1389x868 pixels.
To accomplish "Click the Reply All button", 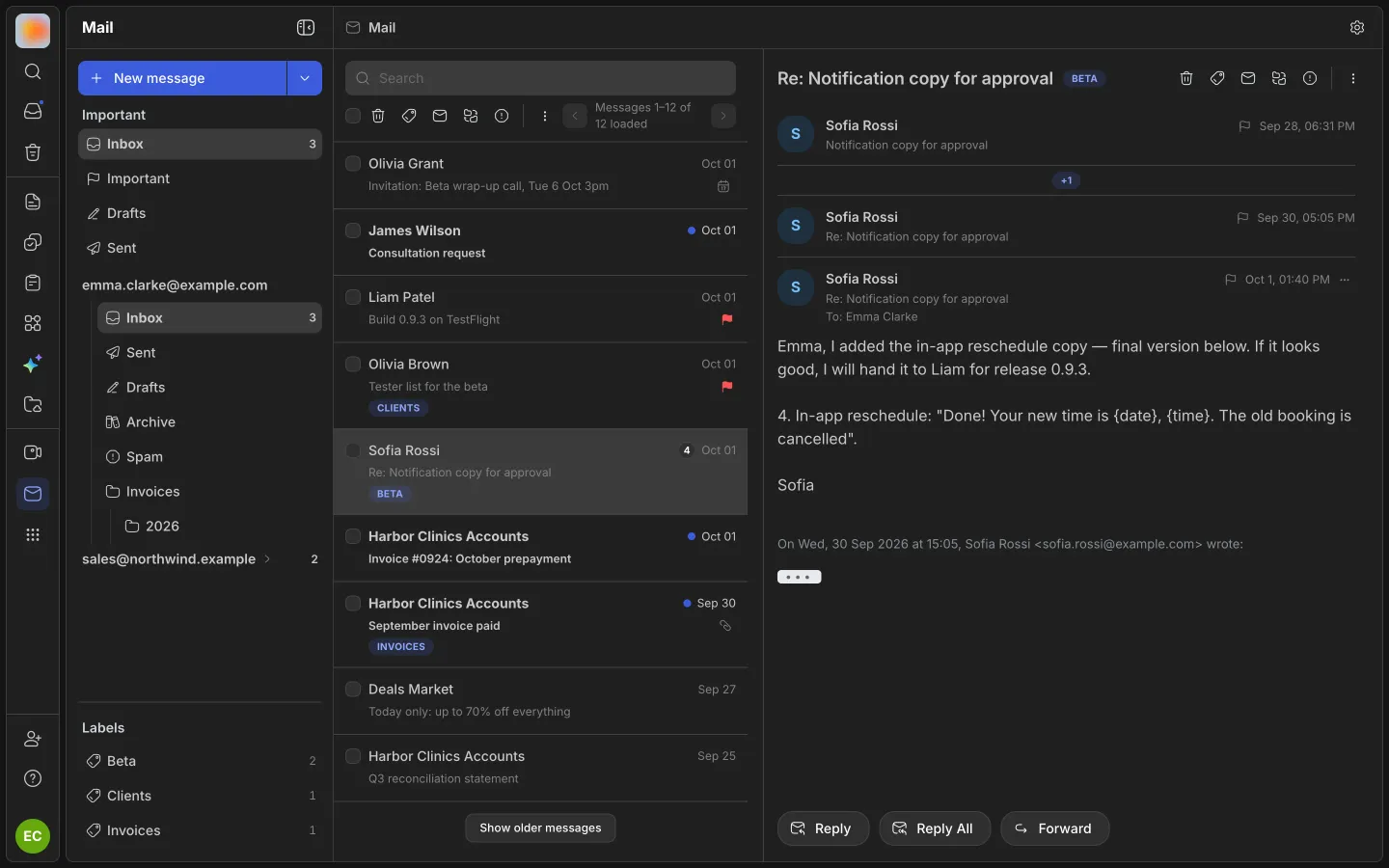I will click(x=935, y=828).
